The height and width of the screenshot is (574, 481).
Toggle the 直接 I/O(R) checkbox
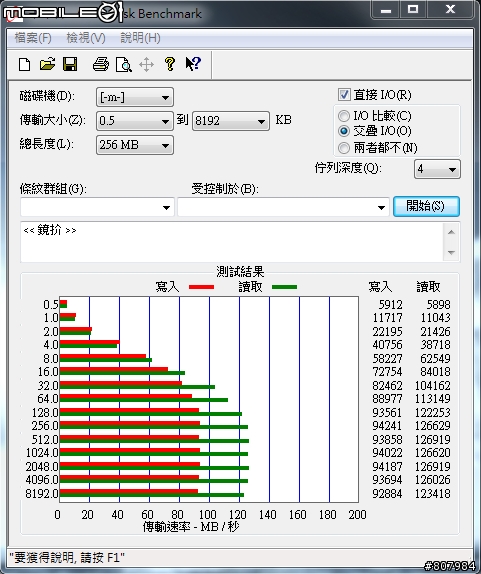(344, 94)
